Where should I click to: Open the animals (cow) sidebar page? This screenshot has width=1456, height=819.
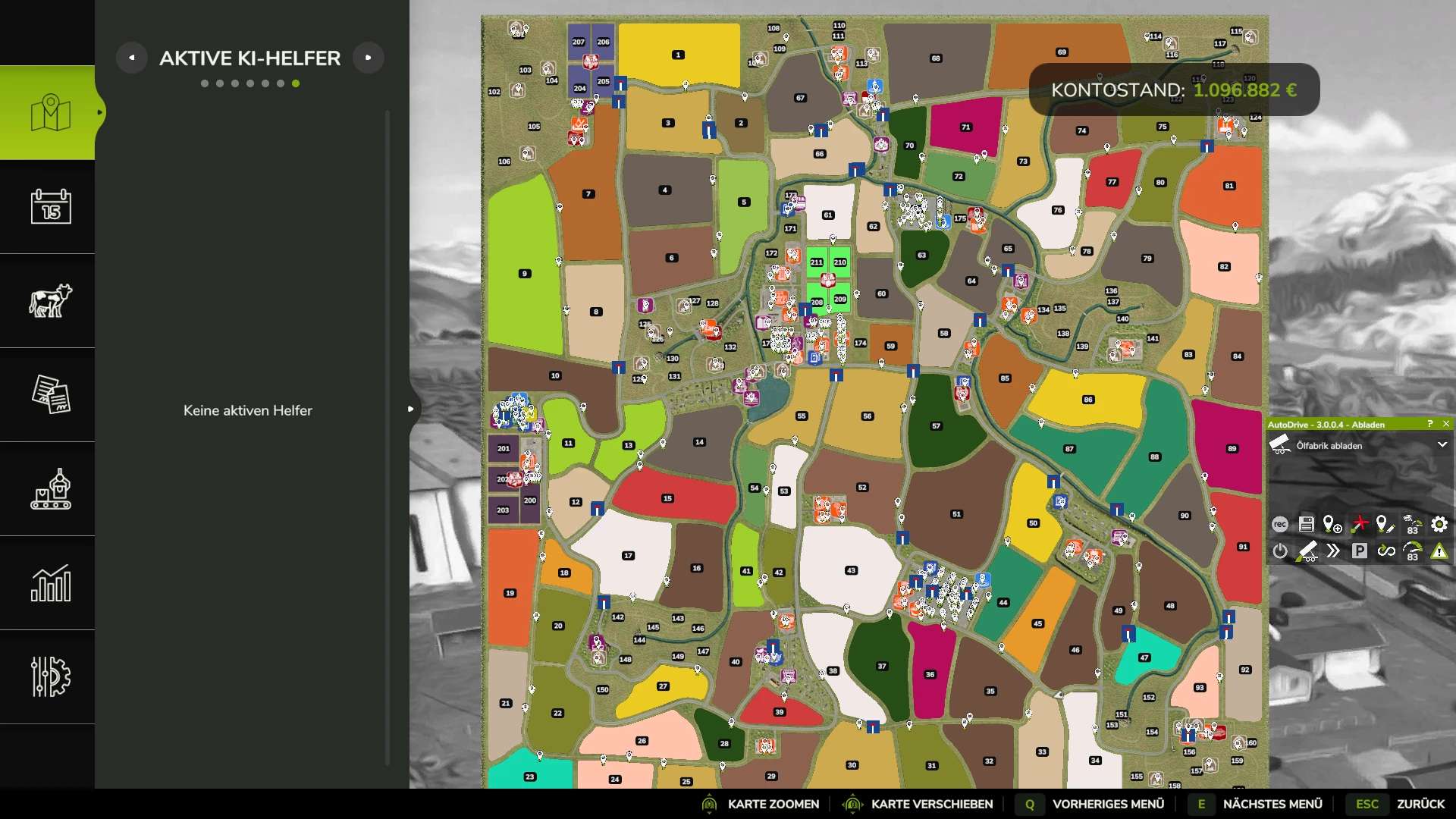pyautogui.click(x=50, y=300)
